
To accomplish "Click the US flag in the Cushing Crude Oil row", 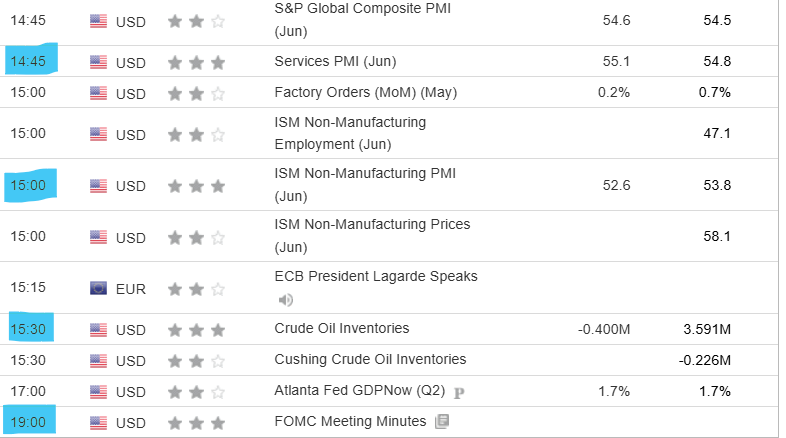I will (x=98, y=360).
